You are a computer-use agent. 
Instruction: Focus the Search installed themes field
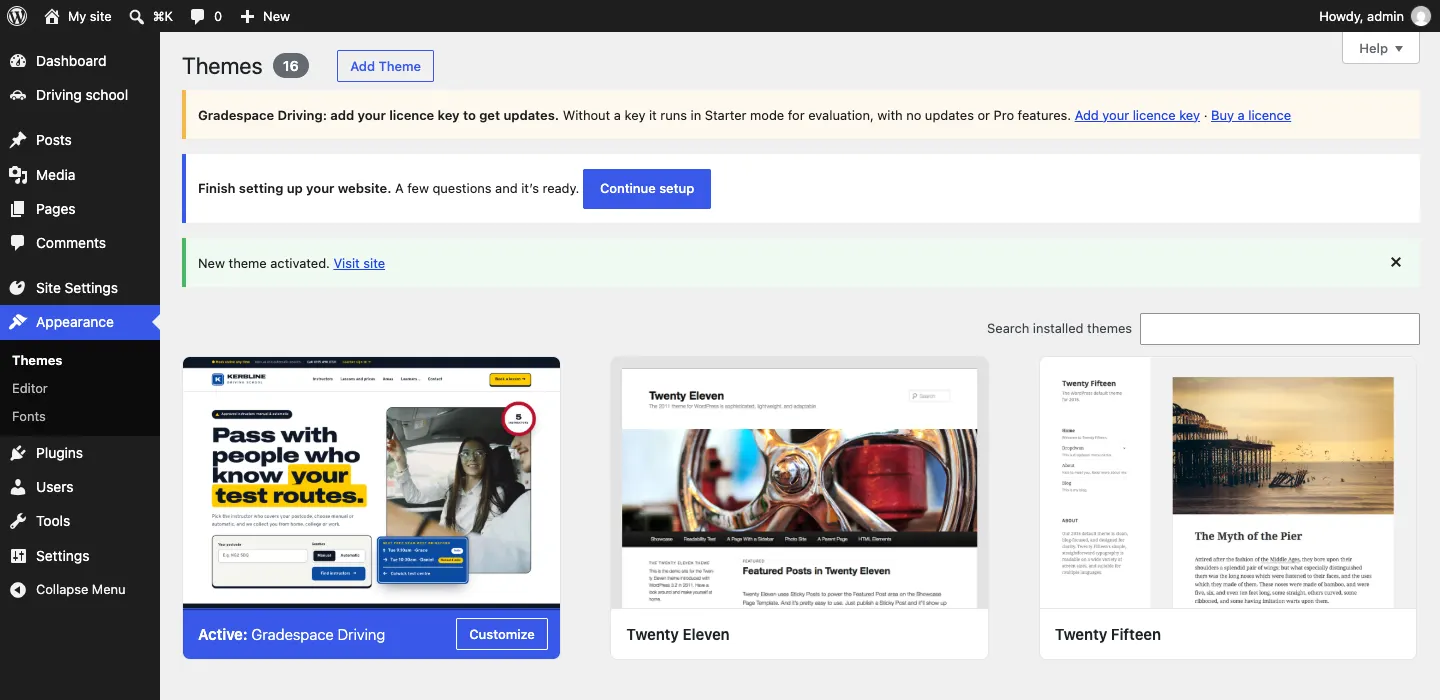point(1280,328)
